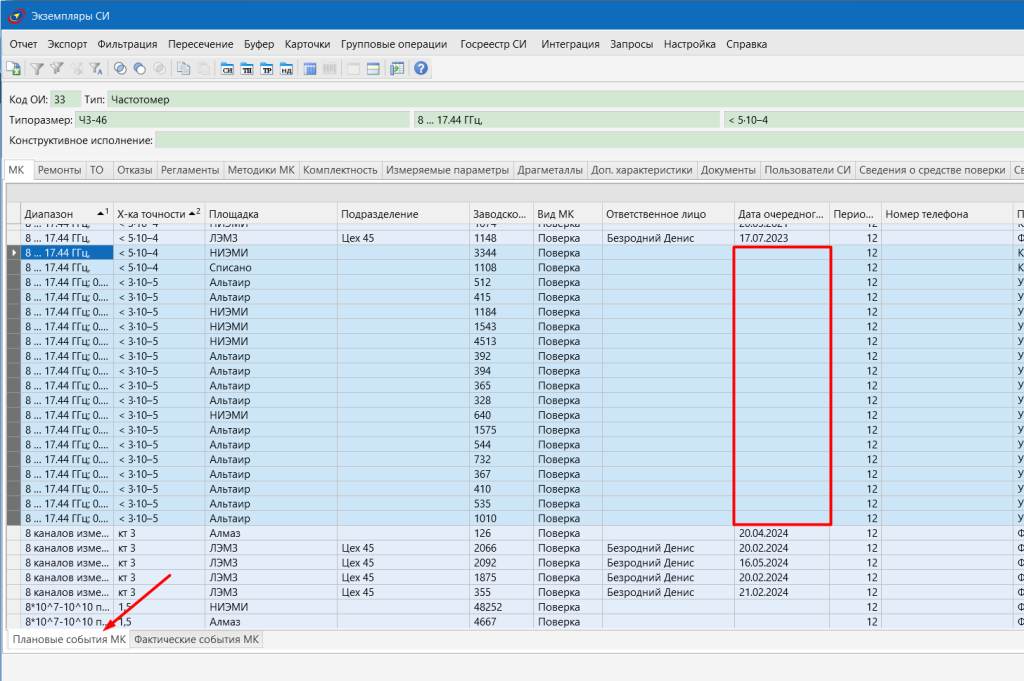The height and width of the screenshot is (681, 1024).
Task: Sort by the Диапазон column header
Action: [x=67, y=214]
